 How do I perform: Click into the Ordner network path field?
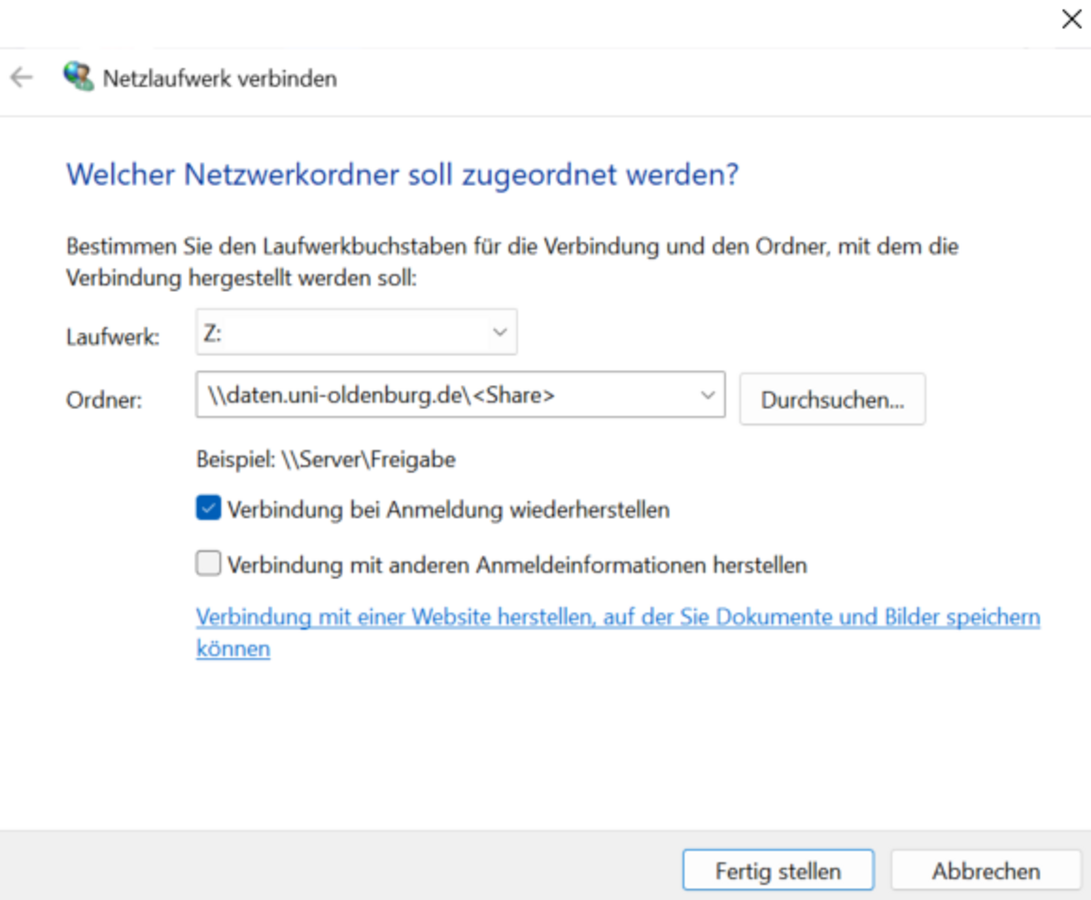(440, 395)
